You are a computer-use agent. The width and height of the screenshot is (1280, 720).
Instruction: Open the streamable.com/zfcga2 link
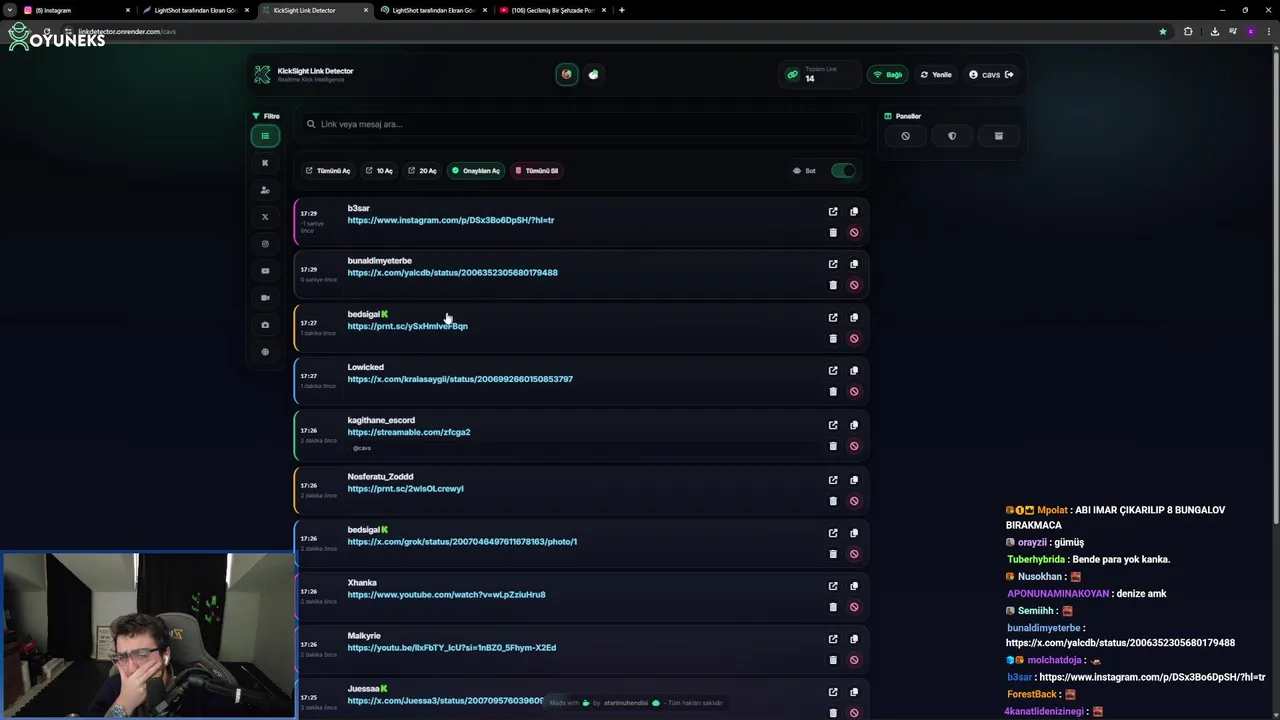(408, 432)
